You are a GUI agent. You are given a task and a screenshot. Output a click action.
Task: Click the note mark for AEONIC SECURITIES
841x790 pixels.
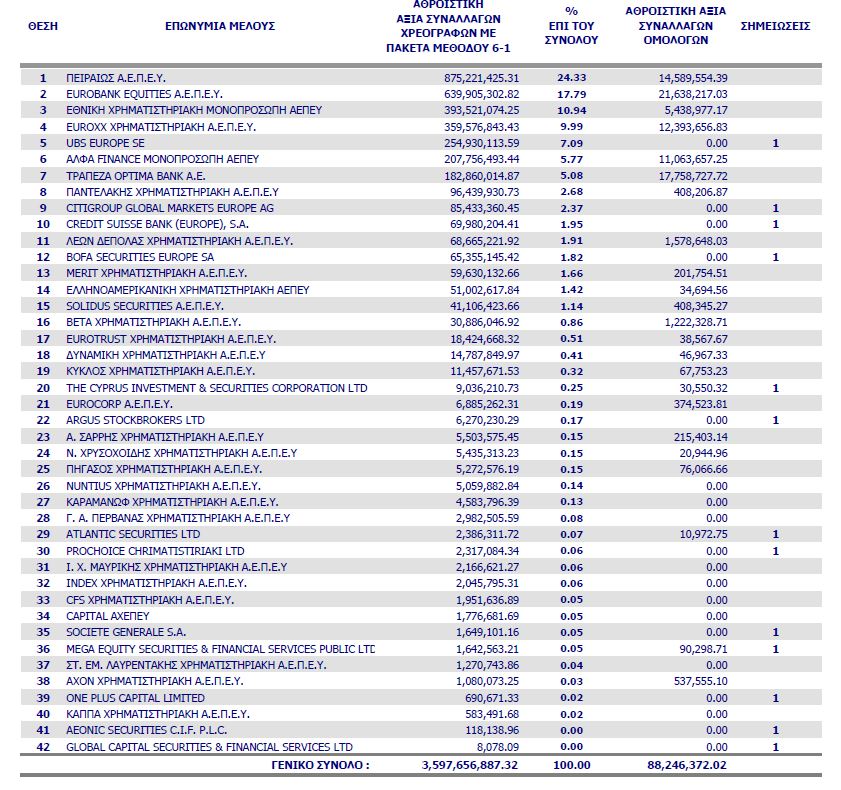pos(775,730)
